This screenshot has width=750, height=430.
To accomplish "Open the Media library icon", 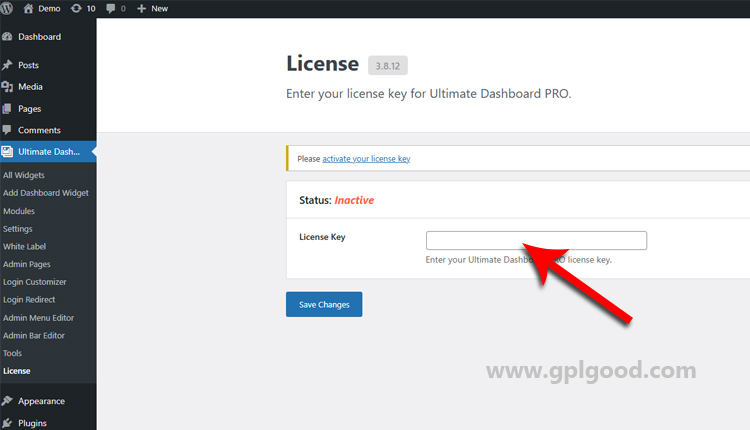I will tap(8, 87).
